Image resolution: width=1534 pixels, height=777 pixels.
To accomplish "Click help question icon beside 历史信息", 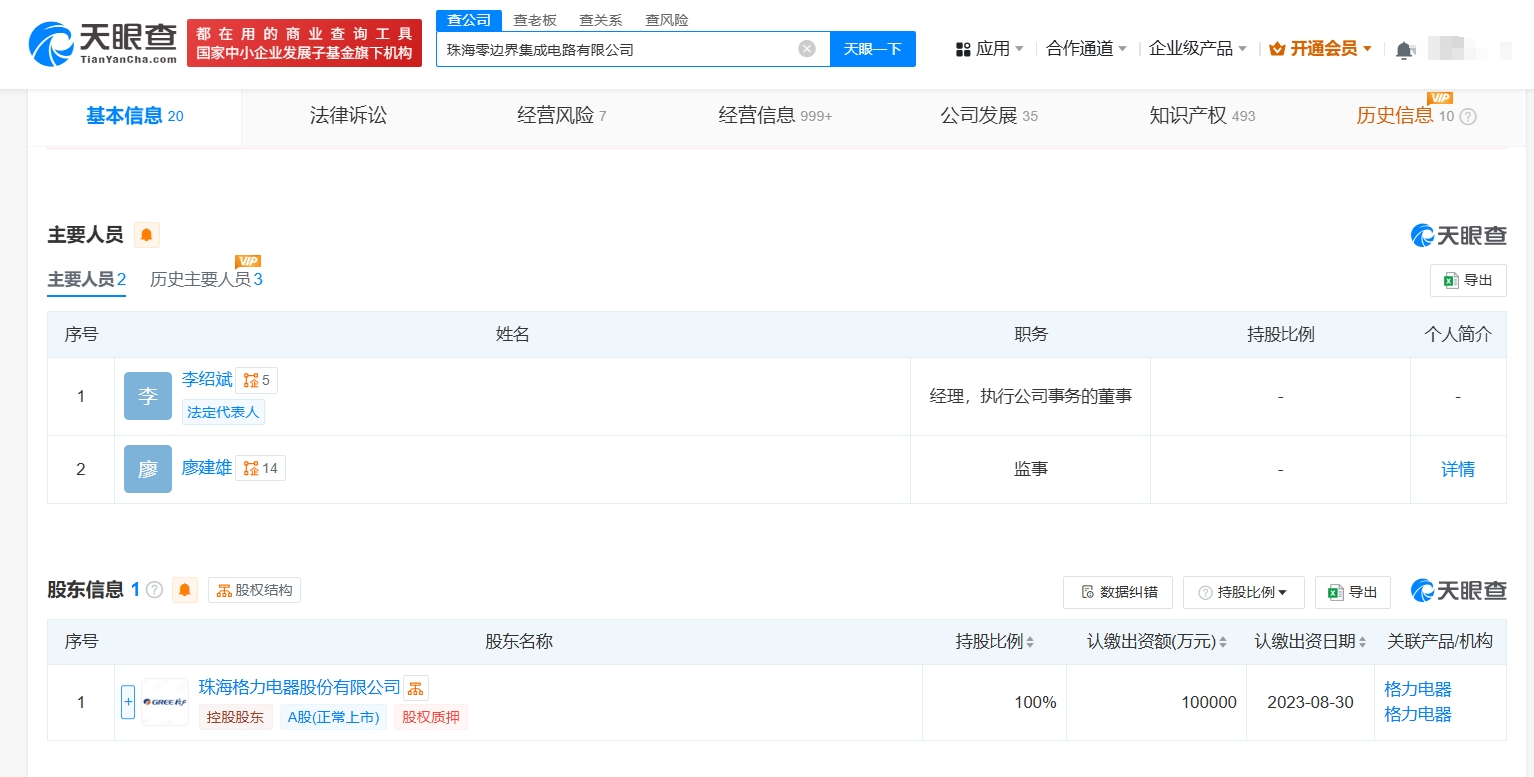I will click(1468, 117).
